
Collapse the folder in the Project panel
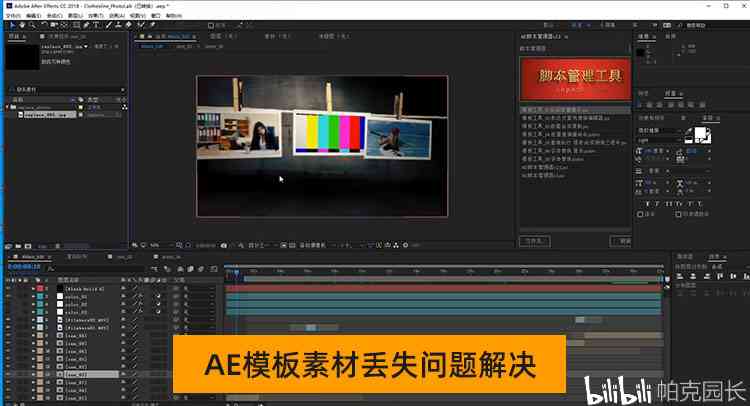click(x=7, y=108)
